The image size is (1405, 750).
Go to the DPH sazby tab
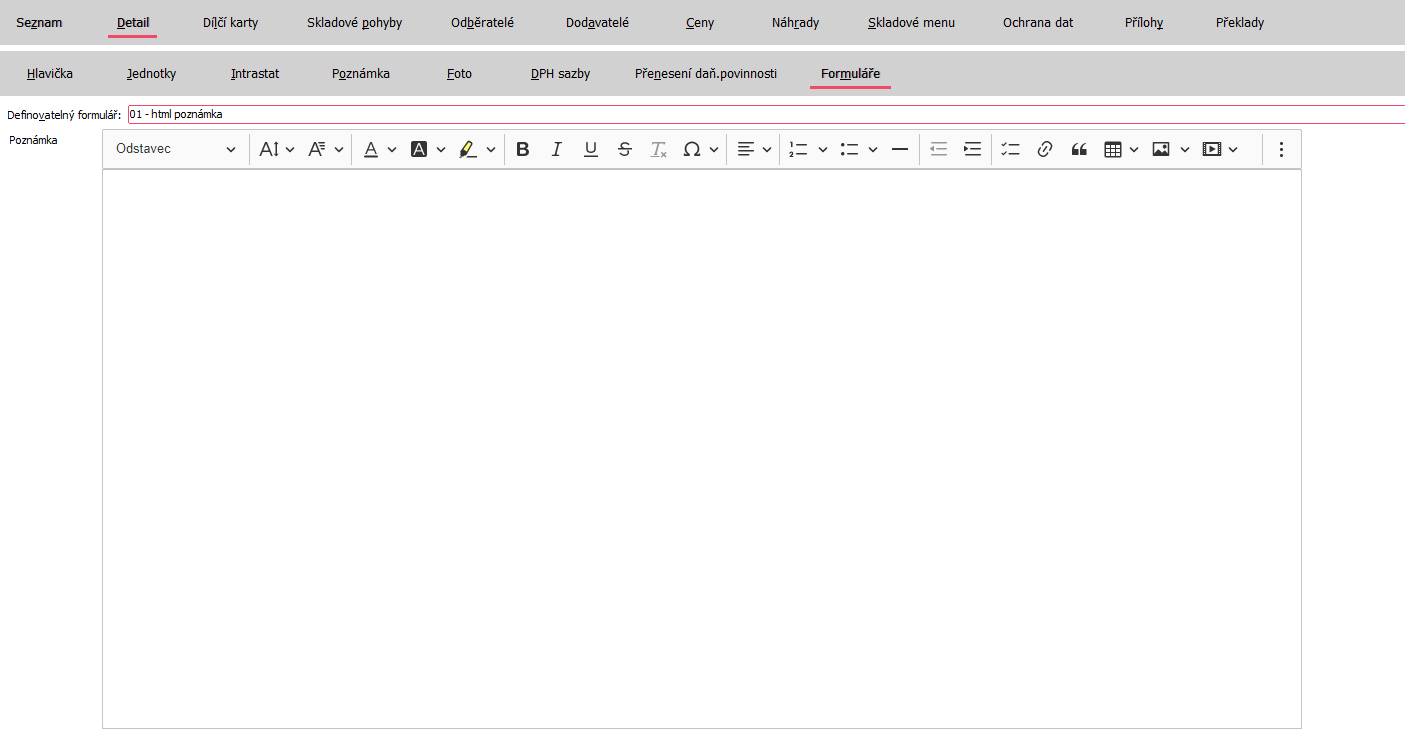[x=560, y=73]
